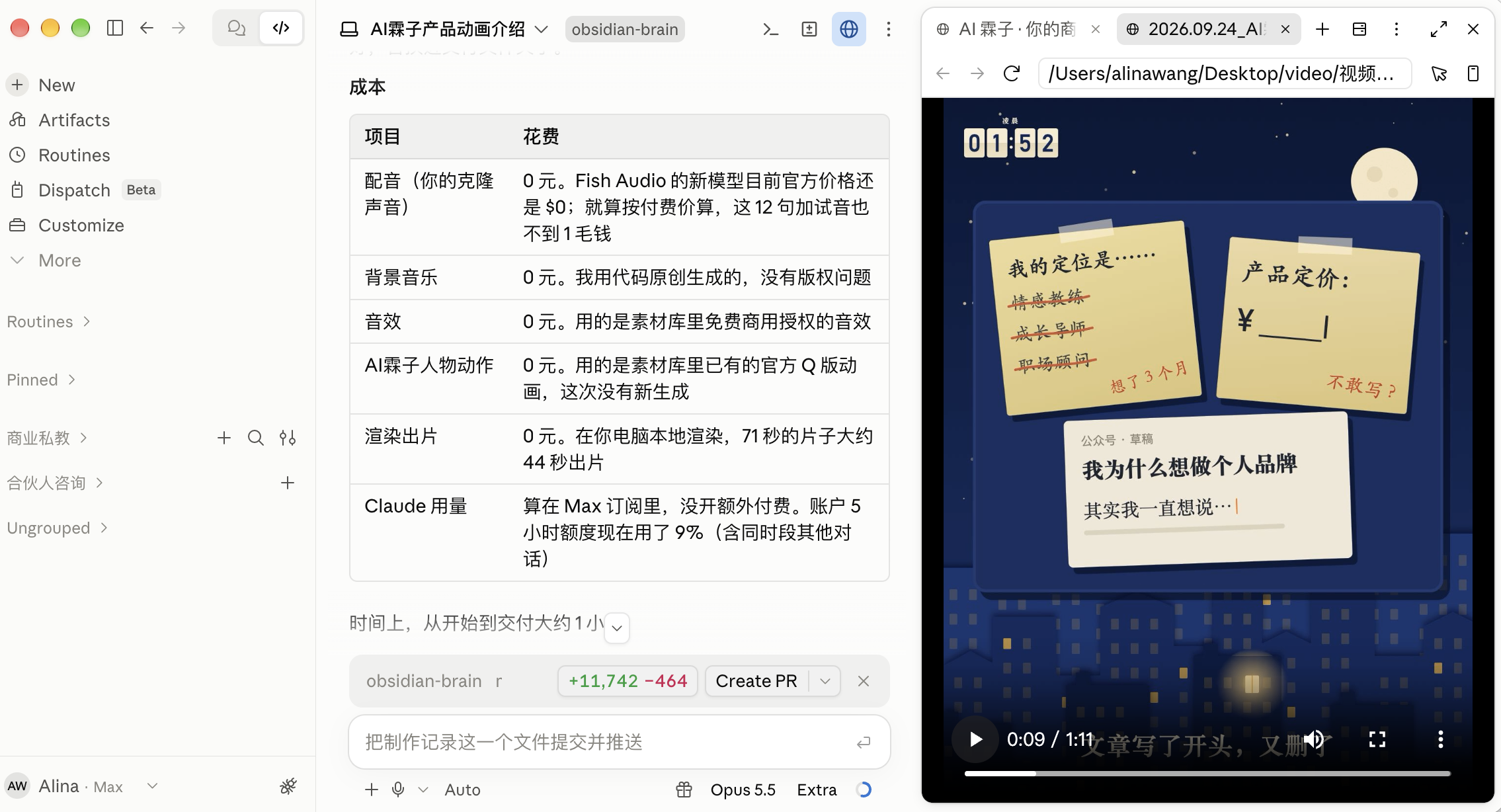Click the obsidian-brain project tag
Screen dimensions: 1501x812
(625, 29)
